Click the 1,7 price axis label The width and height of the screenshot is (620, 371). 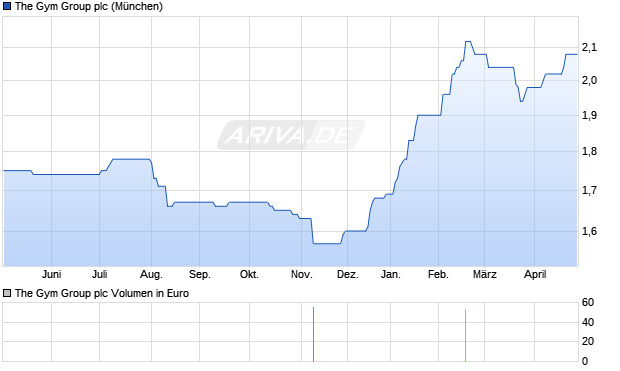click(589, 191)
